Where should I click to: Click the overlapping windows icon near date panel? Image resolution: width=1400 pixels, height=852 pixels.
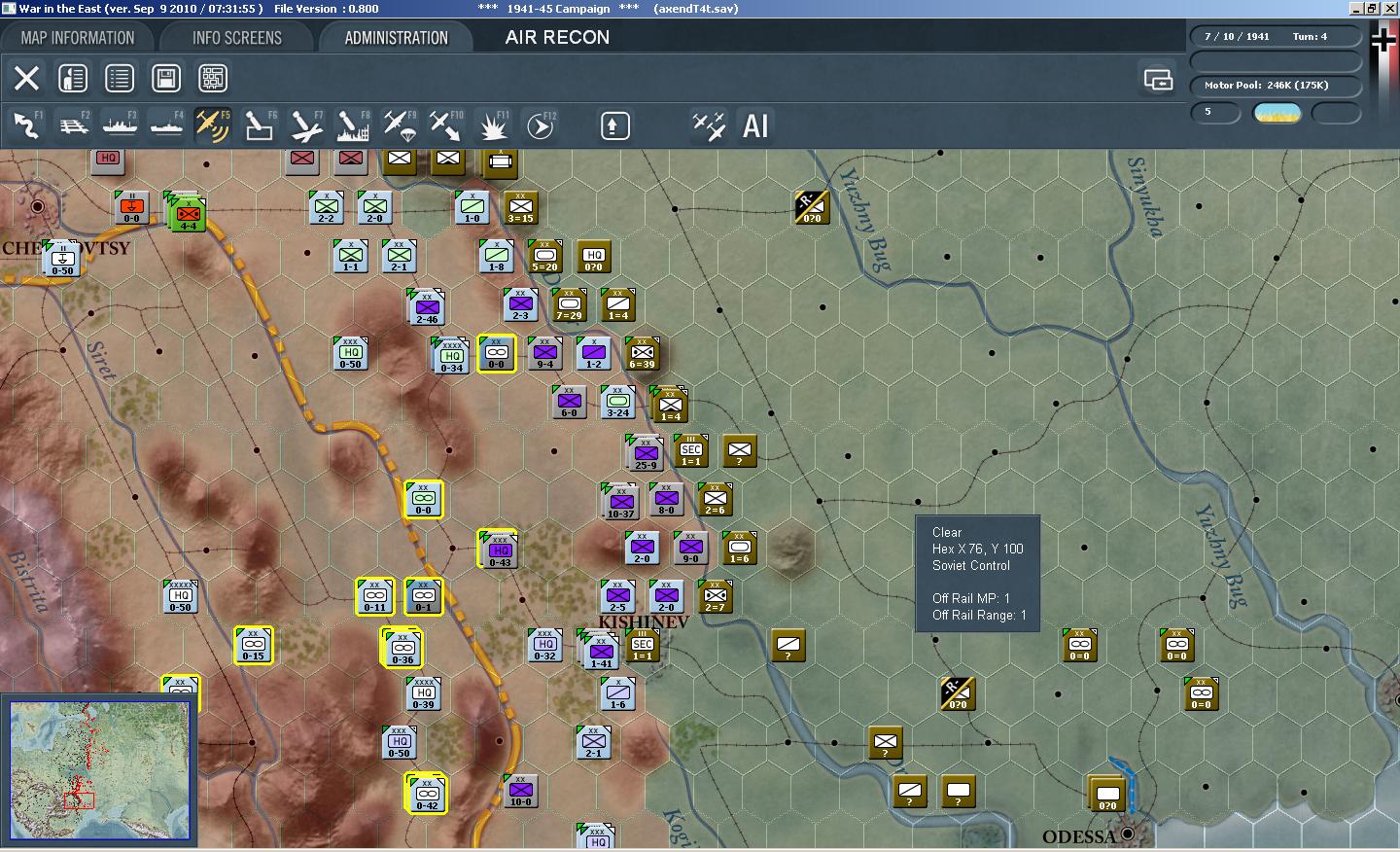point(1158,79)
